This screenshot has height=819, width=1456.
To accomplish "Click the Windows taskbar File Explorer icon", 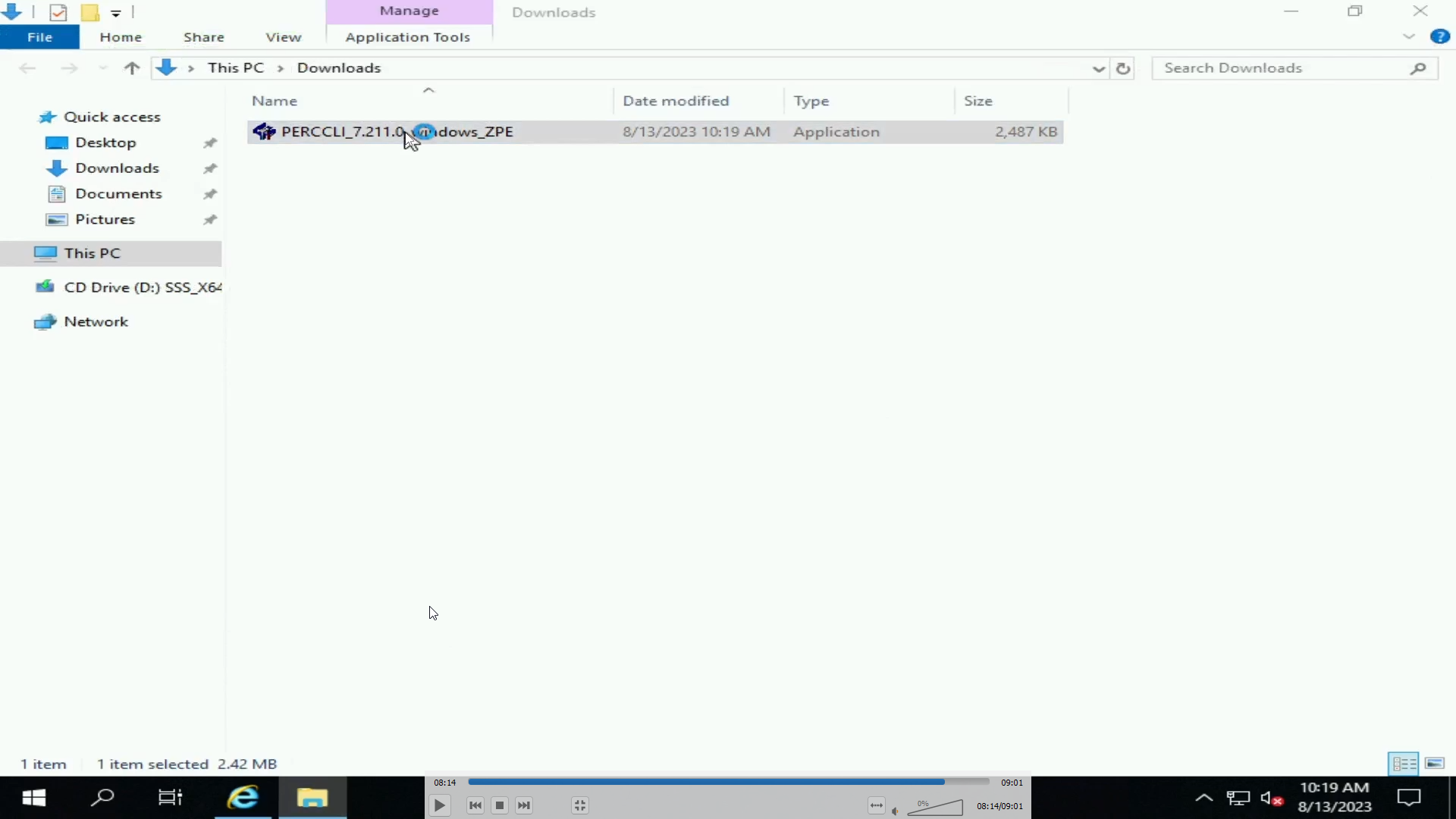I will coord(313,797).
